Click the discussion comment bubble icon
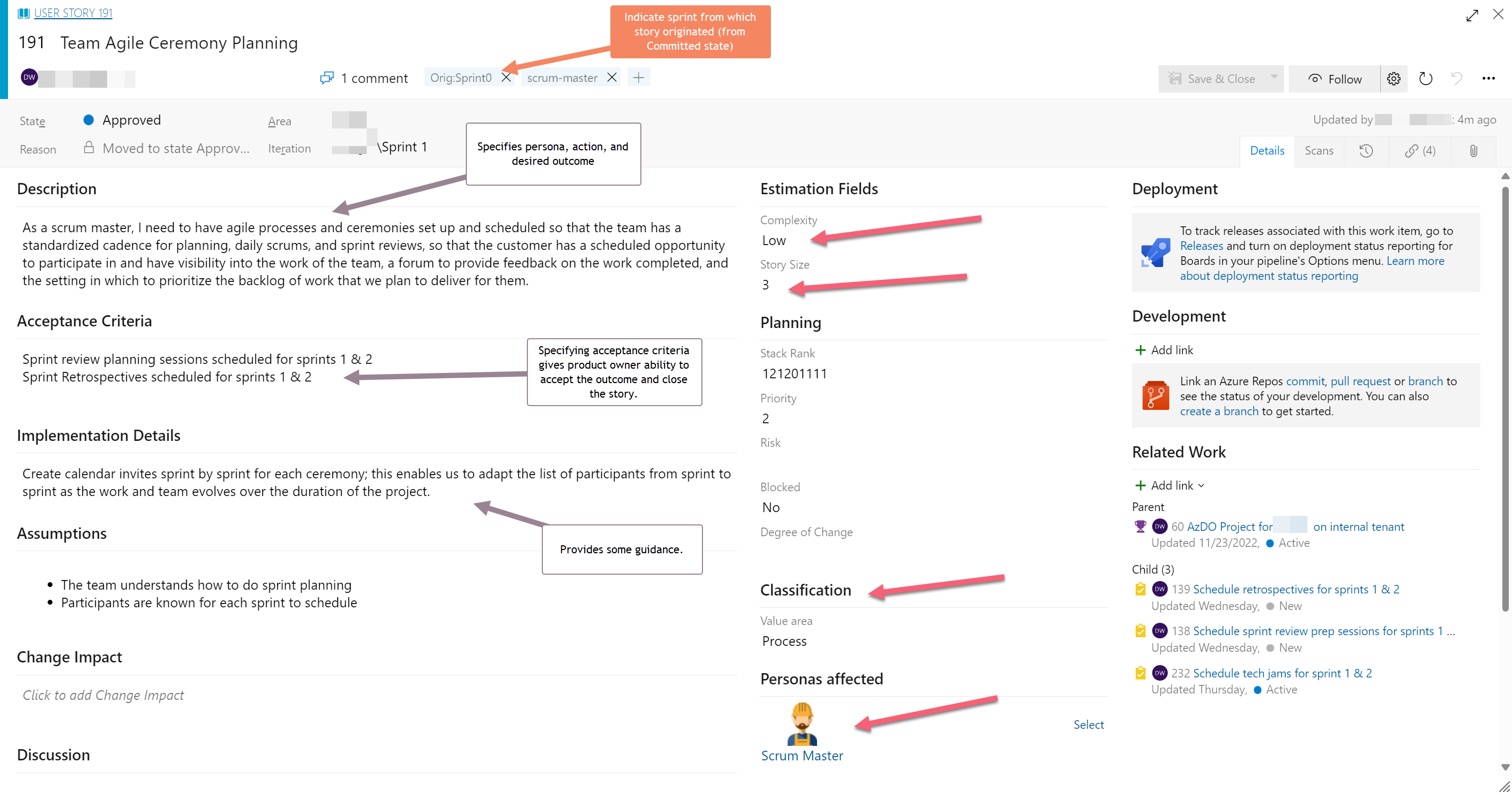 point(327,78)
